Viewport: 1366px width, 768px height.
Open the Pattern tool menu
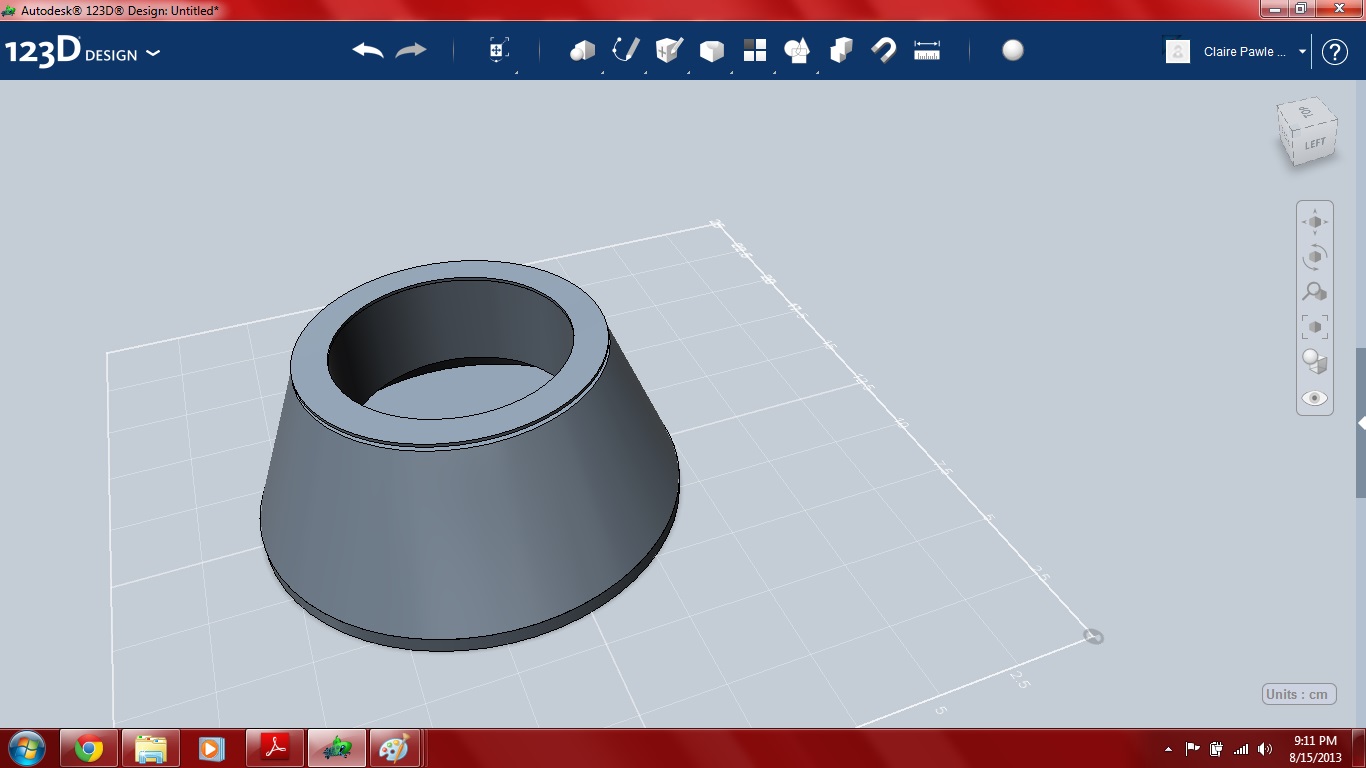tap(755, 50)
